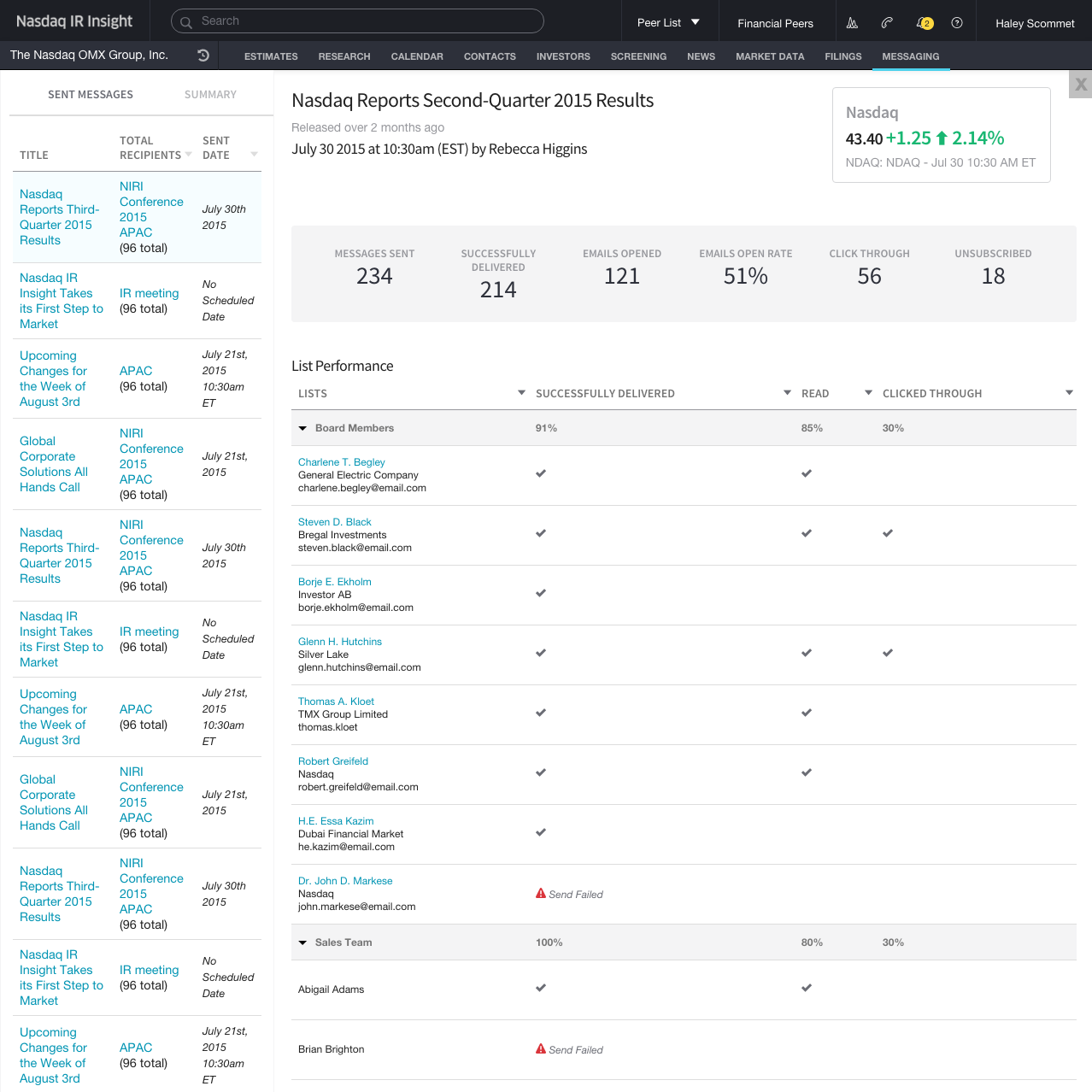Click clicked-through checkmark for Steven D. Black
Image resolution: width=1092 pixels, height=1092 pixels.
(888, 533)
